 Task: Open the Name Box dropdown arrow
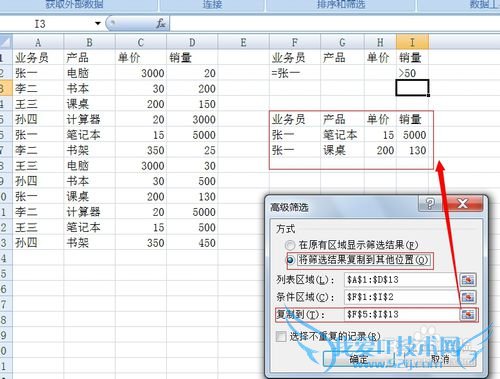98,23
